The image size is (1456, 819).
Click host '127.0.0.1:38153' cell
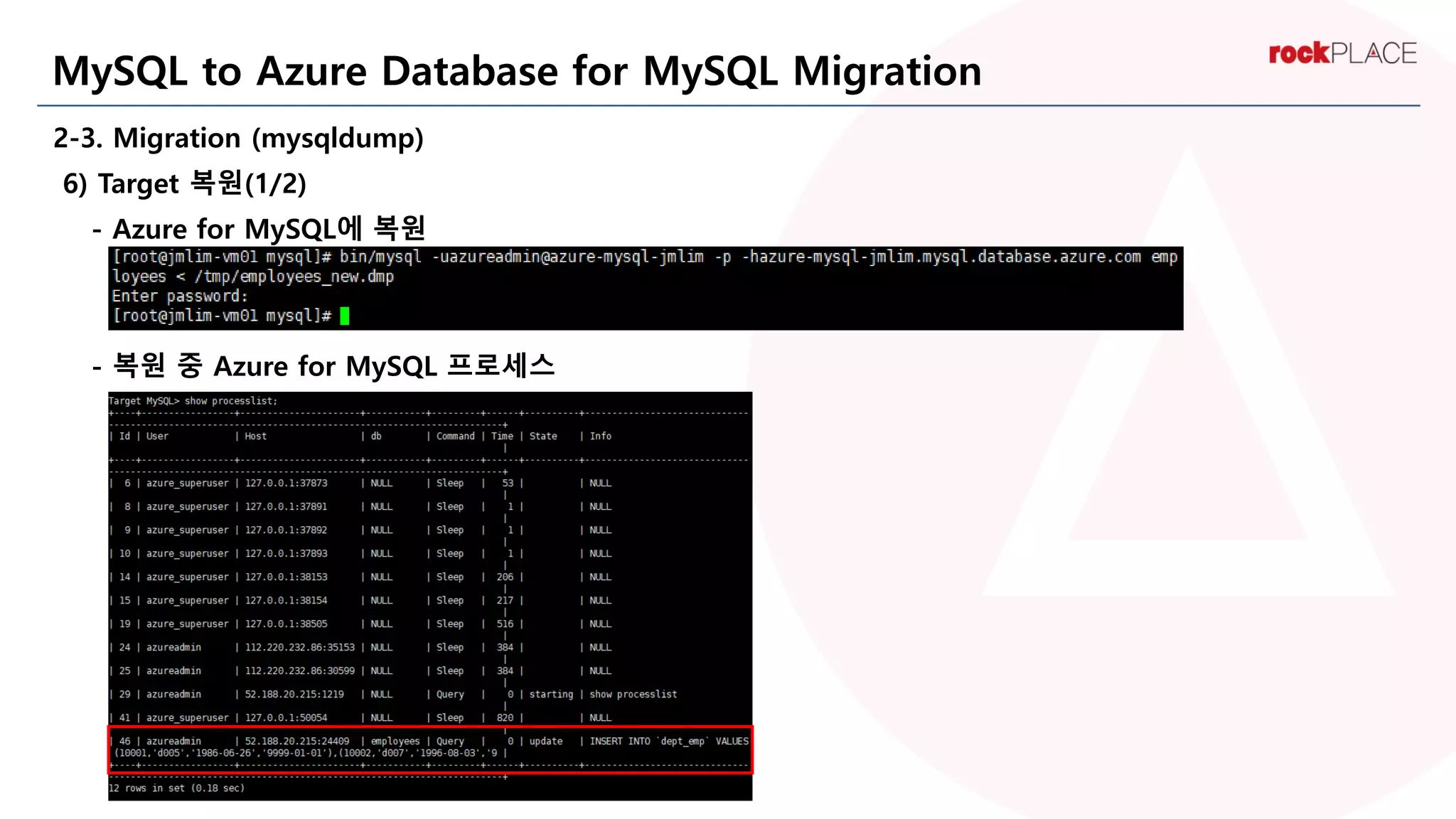pyautogui.click(x=286, y=577)
